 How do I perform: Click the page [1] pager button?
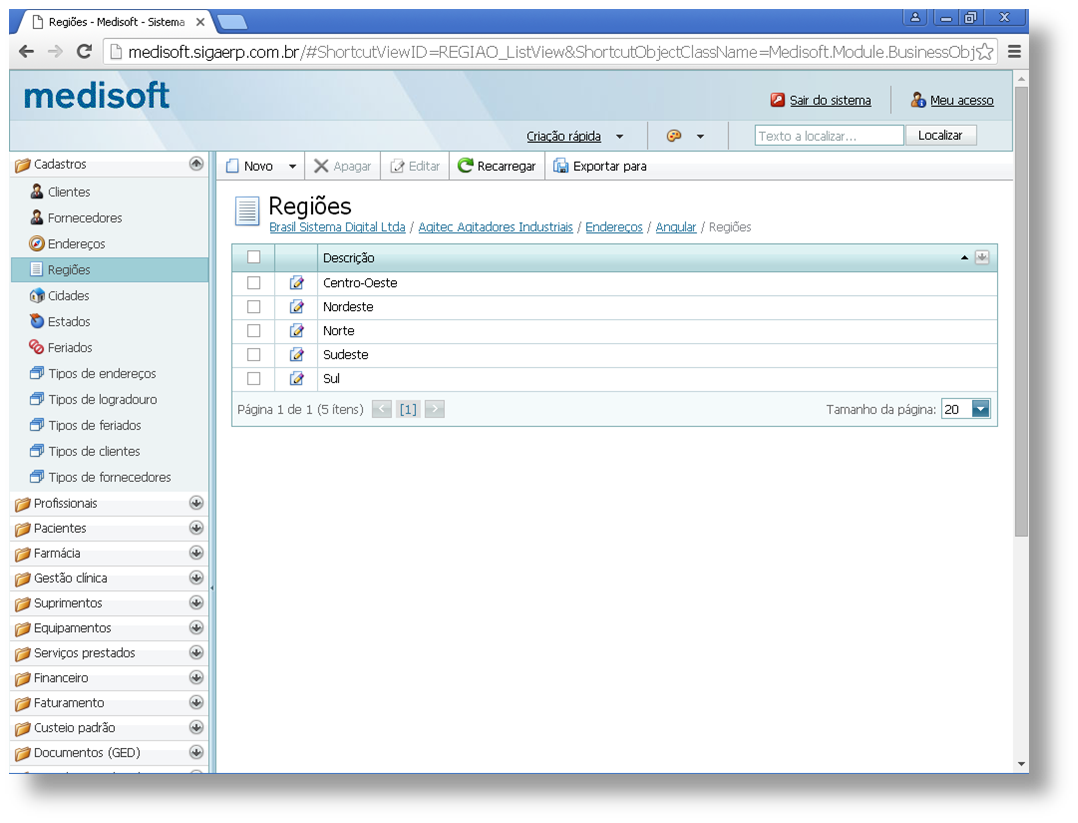408,409
